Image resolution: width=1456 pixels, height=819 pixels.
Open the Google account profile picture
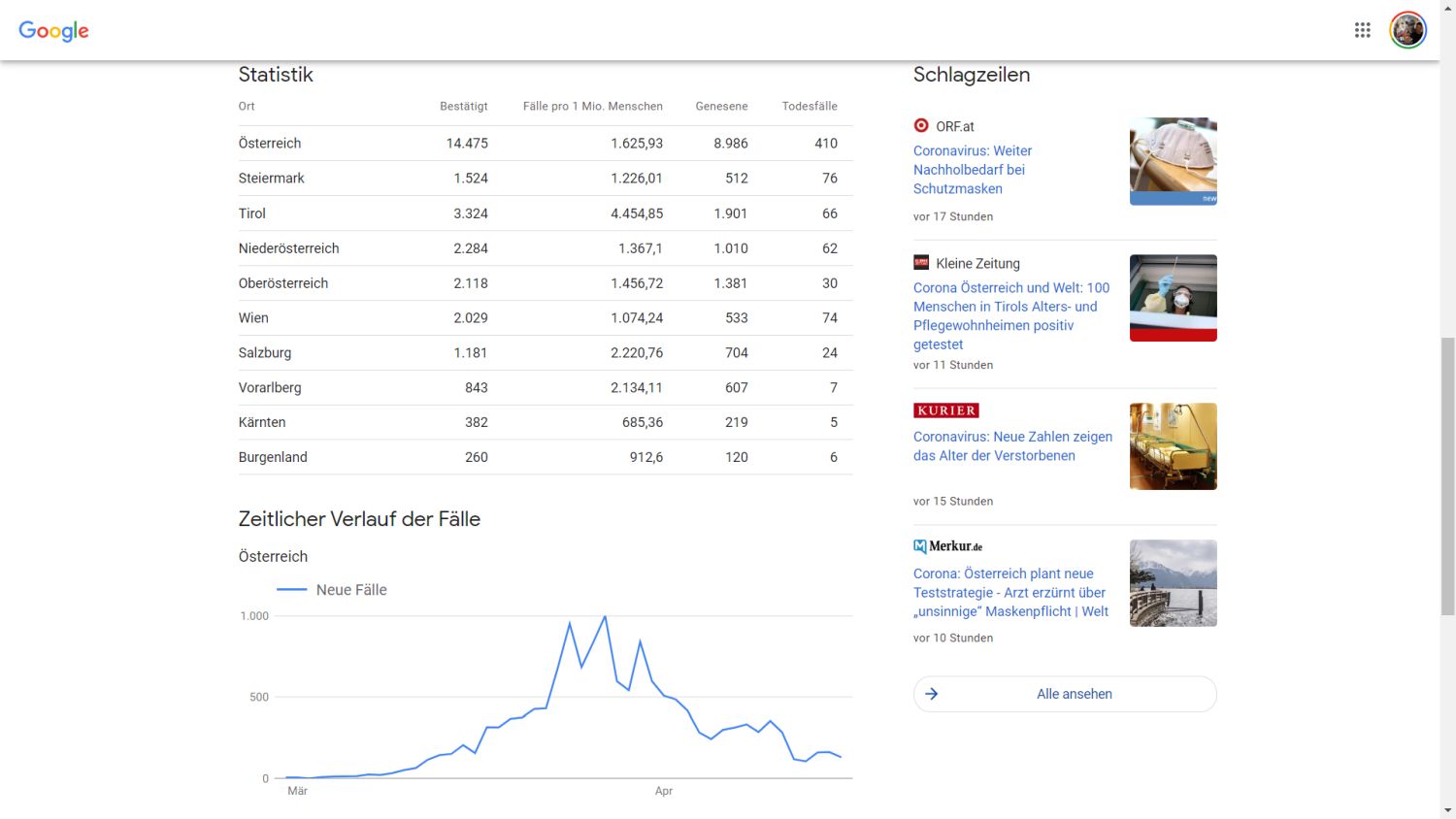[x=1406, y=30]
